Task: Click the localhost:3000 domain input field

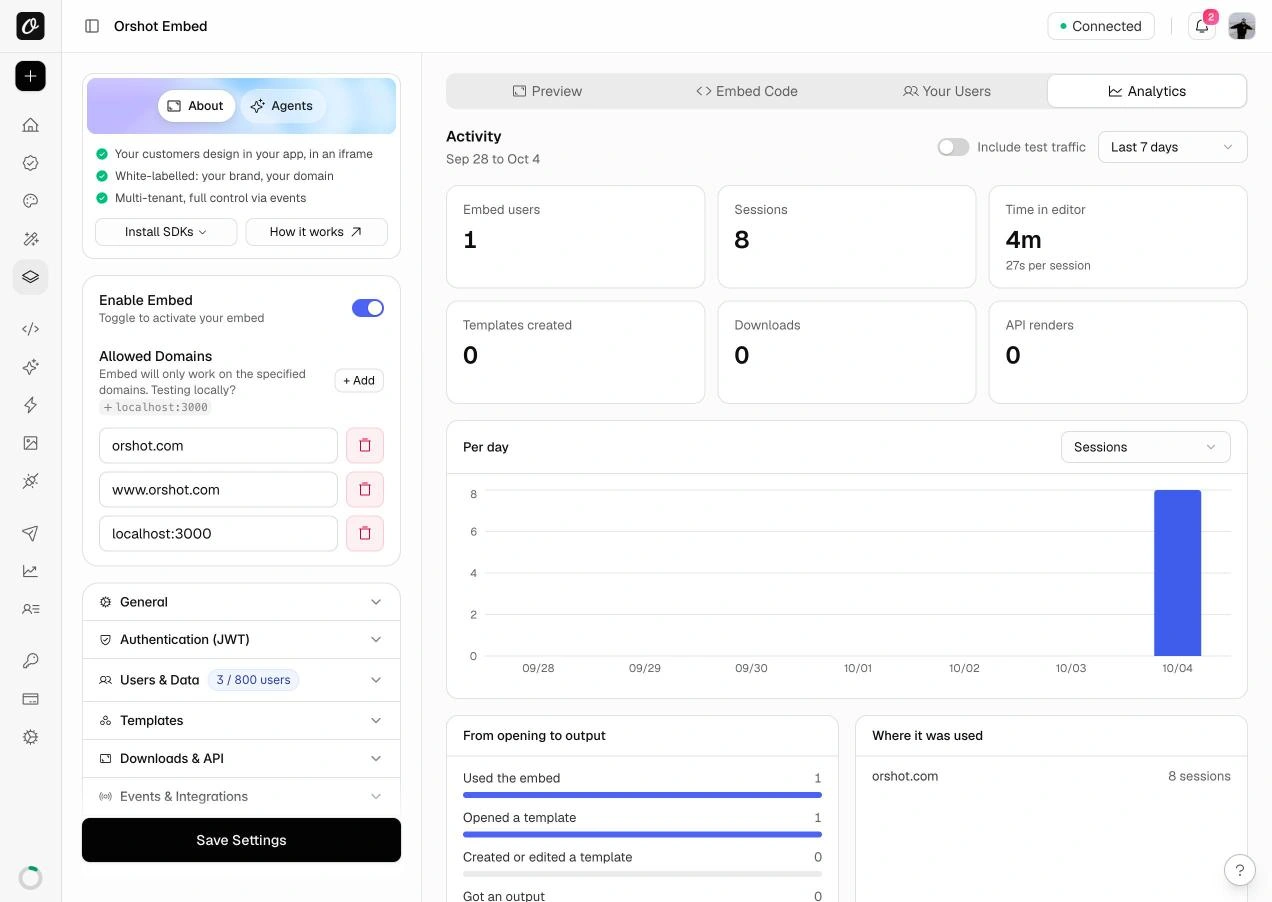Action: coord(218,534)
